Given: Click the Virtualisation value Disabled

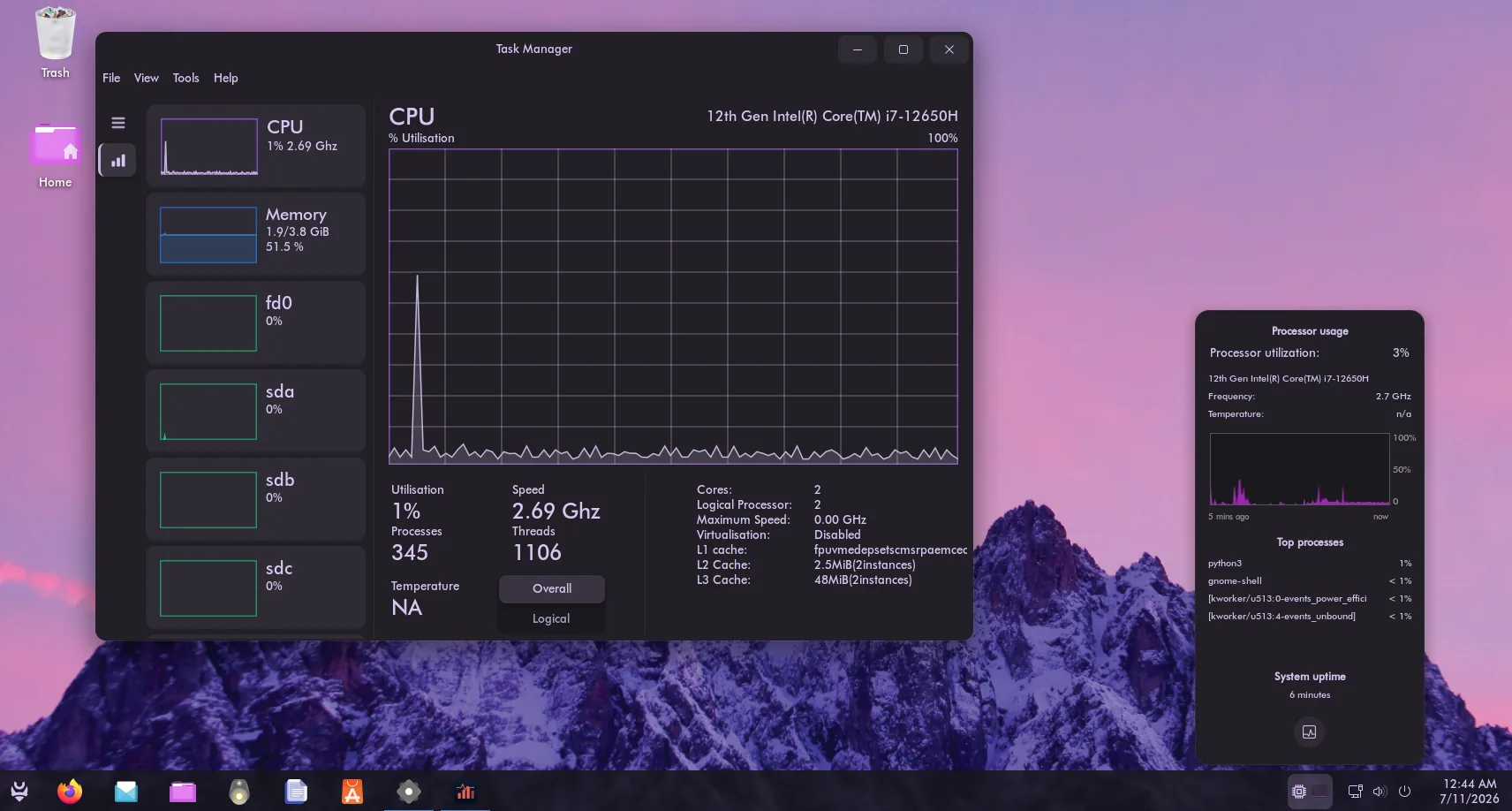Looking at the screenshot, I should pos(837,534).
